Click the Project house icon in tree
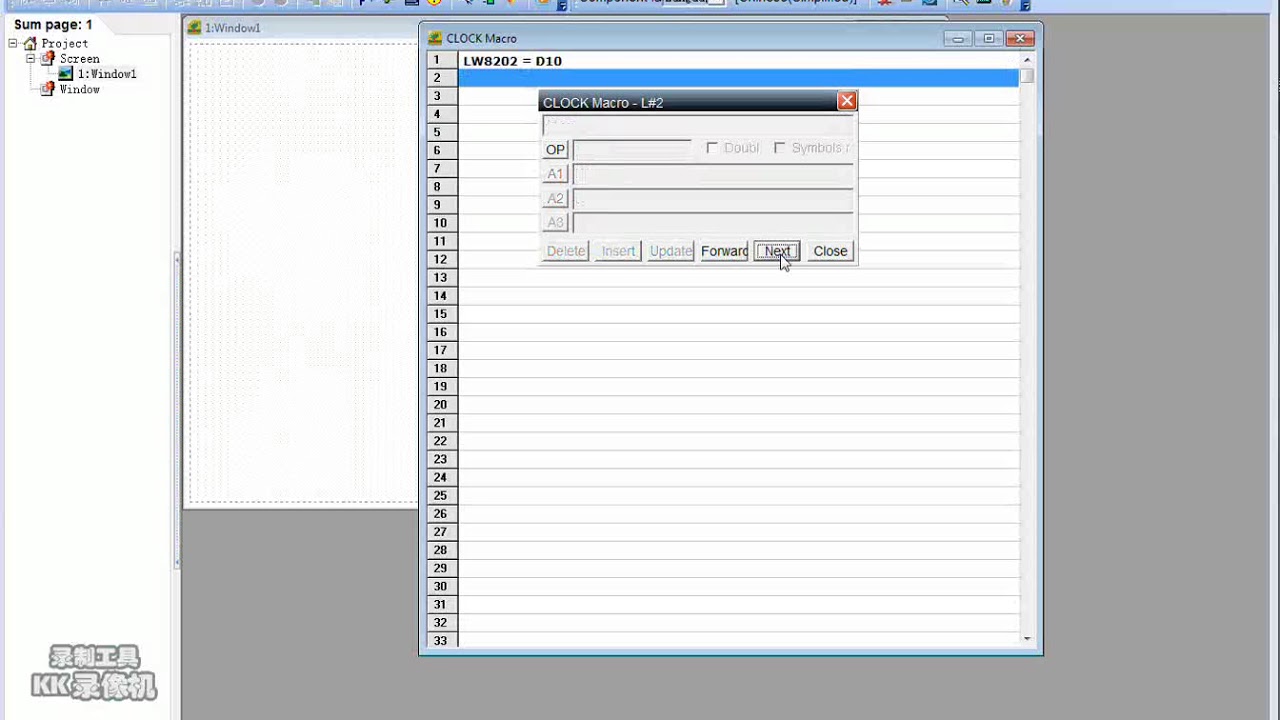 coord(30,43)
